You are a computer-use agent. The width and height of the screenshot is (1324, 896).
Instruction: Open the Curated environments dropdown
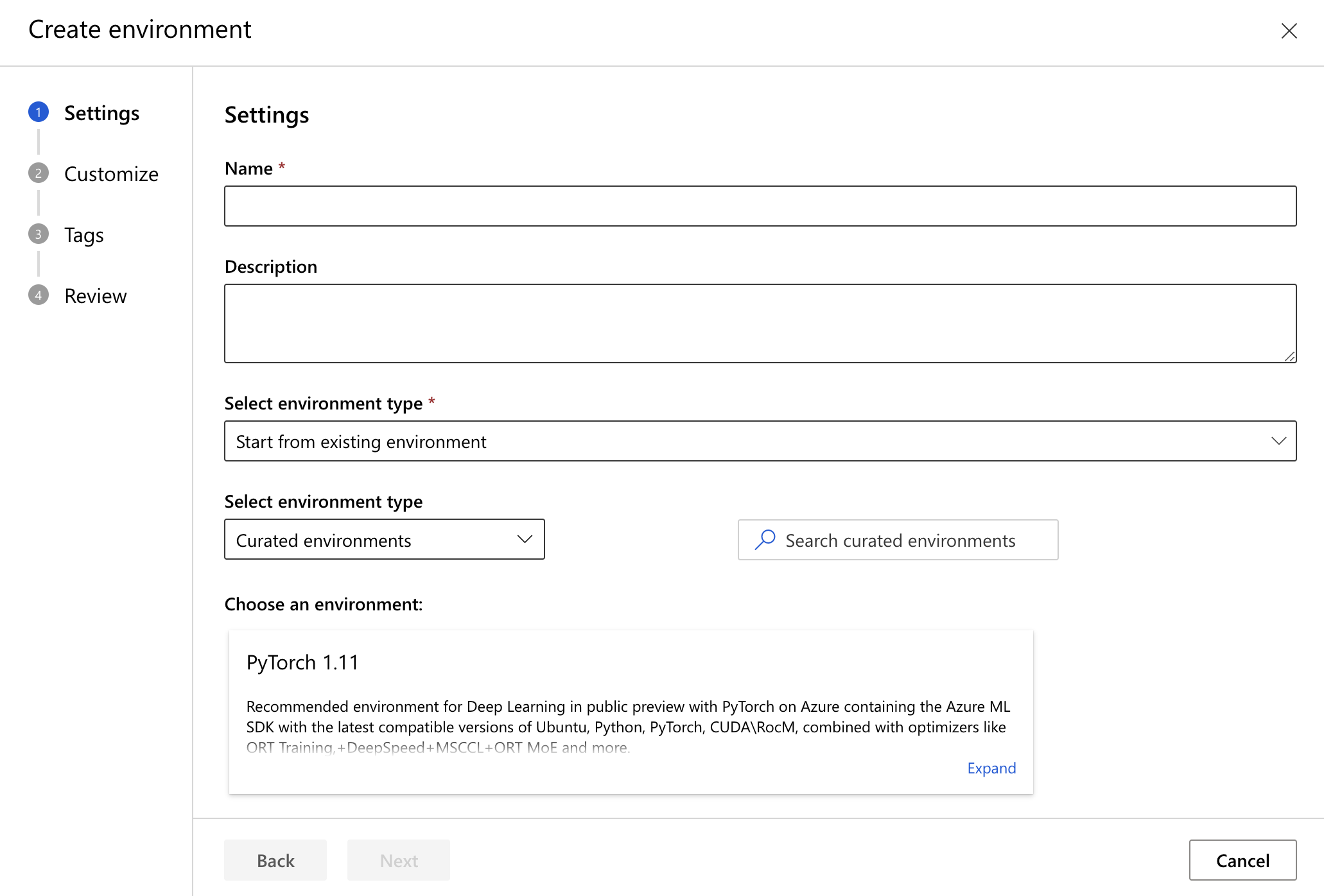coord(384,539)
